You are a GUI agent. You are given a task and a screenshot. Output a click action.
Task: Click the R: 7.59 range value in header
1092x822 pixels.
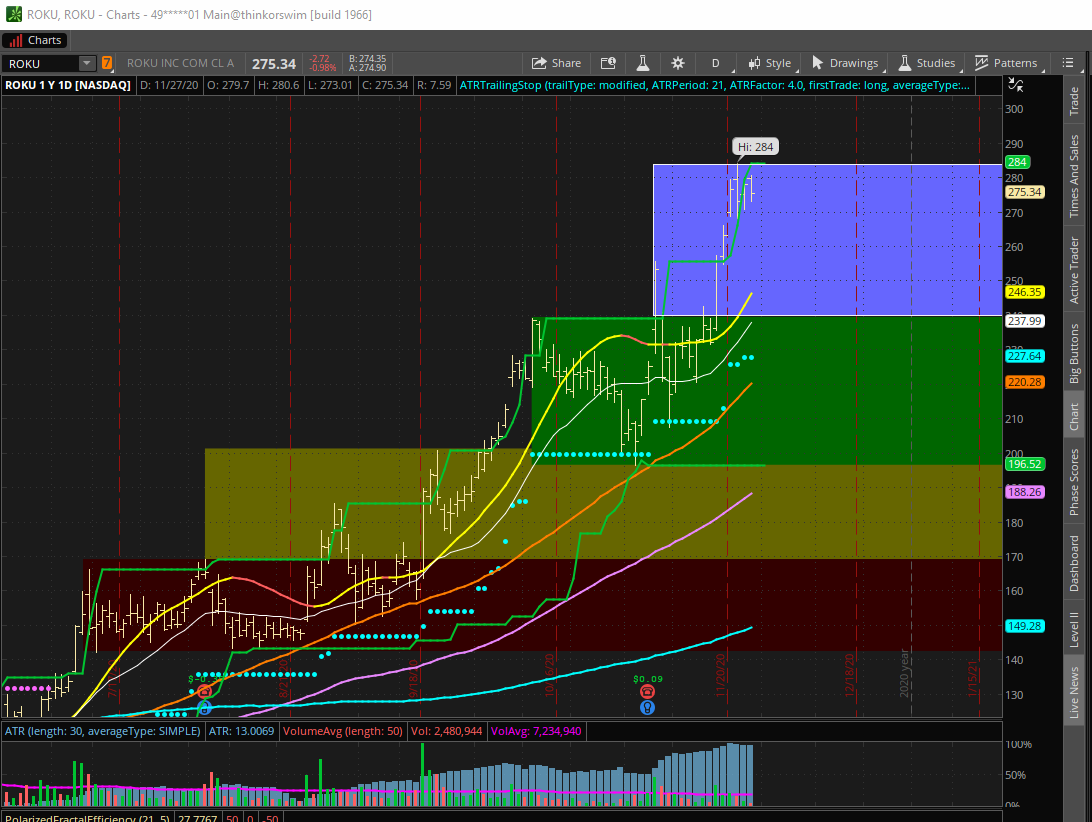[434, 85]
